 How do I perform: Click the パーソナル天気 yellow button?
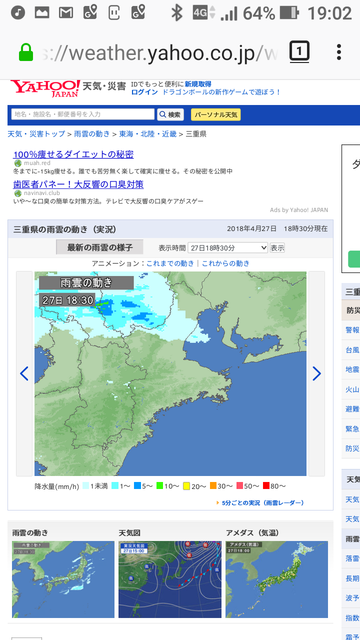216,115
